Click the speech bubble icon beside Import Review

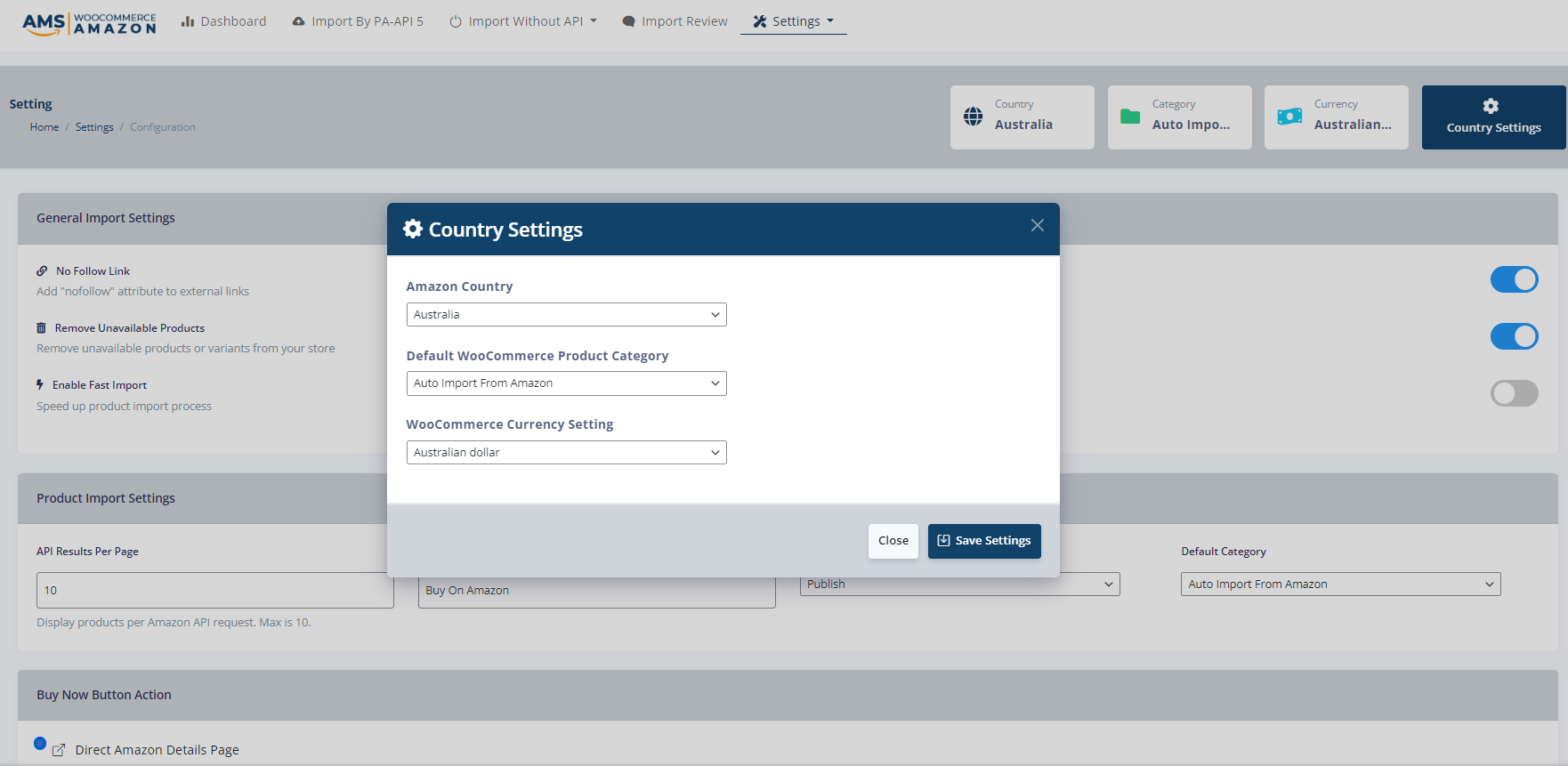click(628, 21)
